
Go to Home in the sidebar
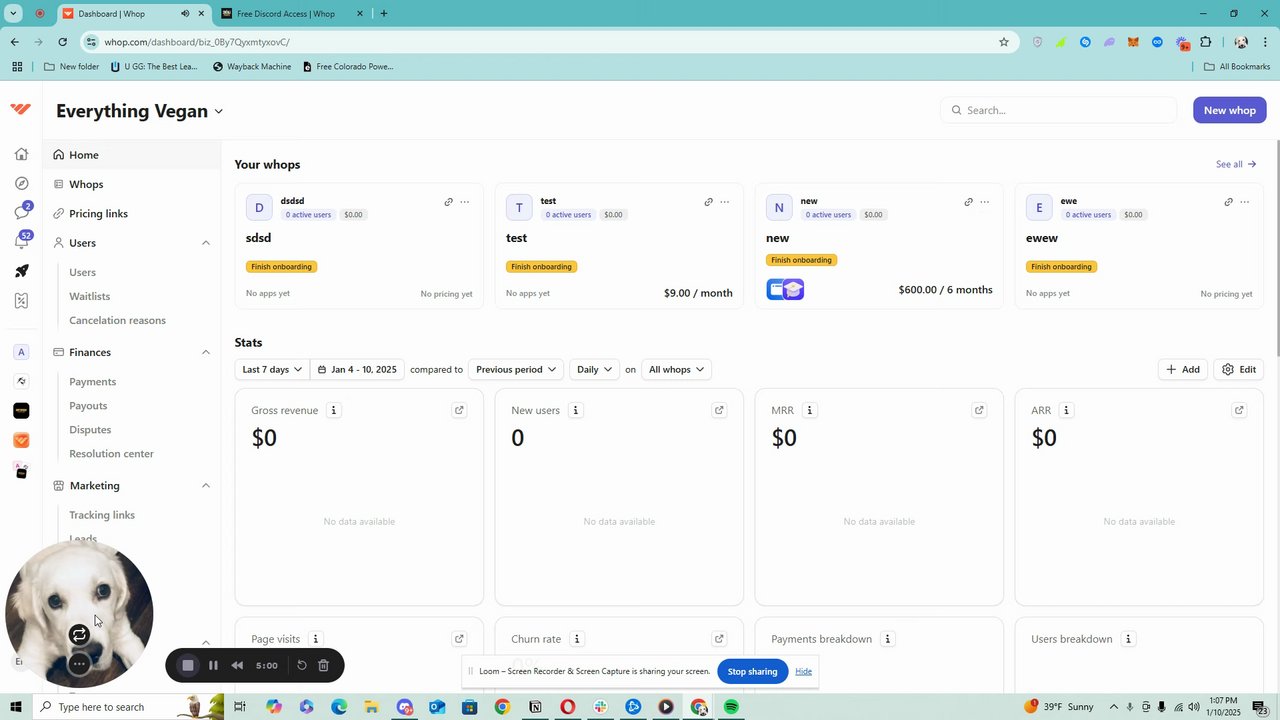click(x=132, y=155)
